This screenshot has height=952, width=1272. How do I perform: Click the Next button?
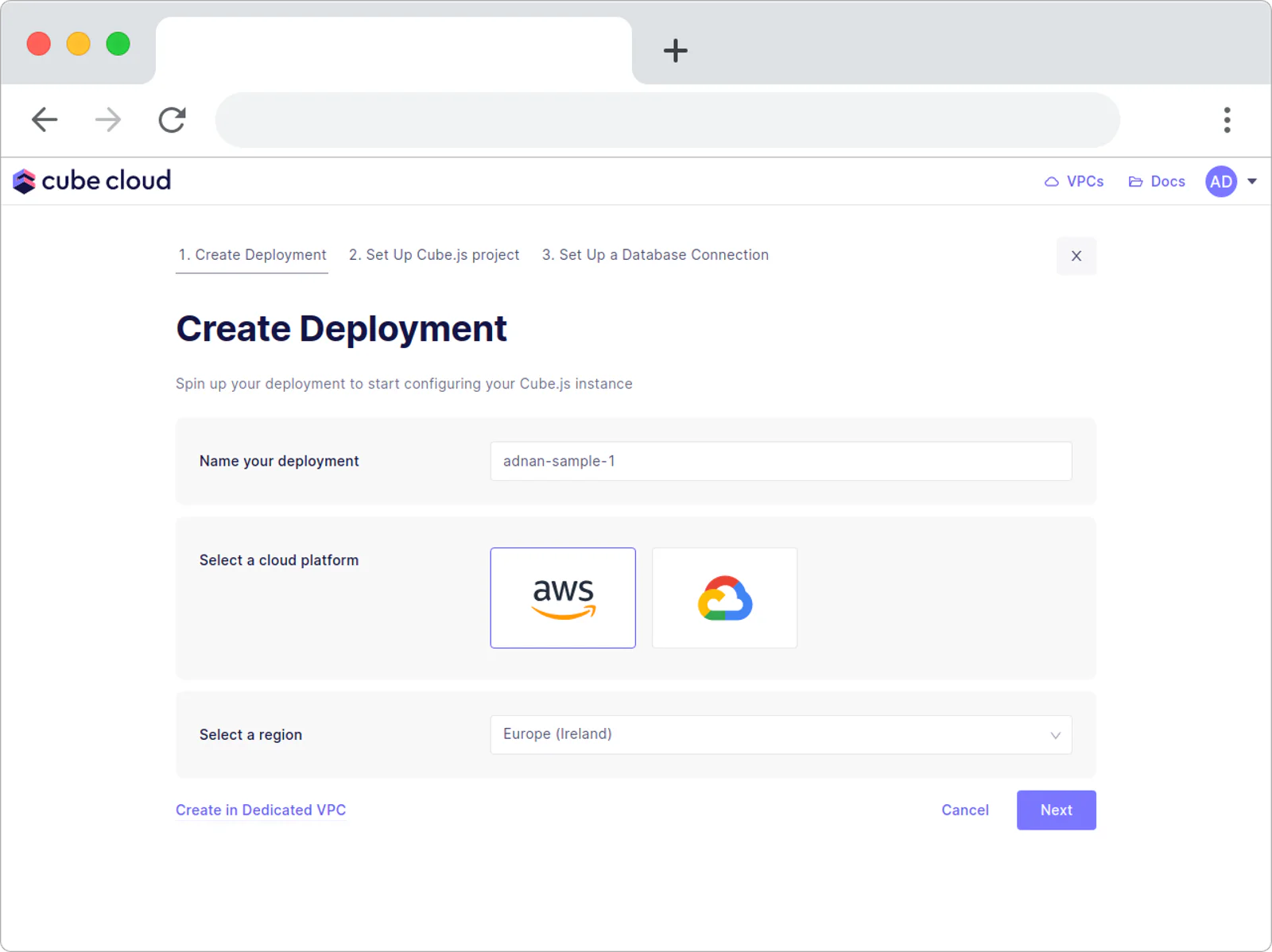pyautogui.click(x=1056, y=810)
